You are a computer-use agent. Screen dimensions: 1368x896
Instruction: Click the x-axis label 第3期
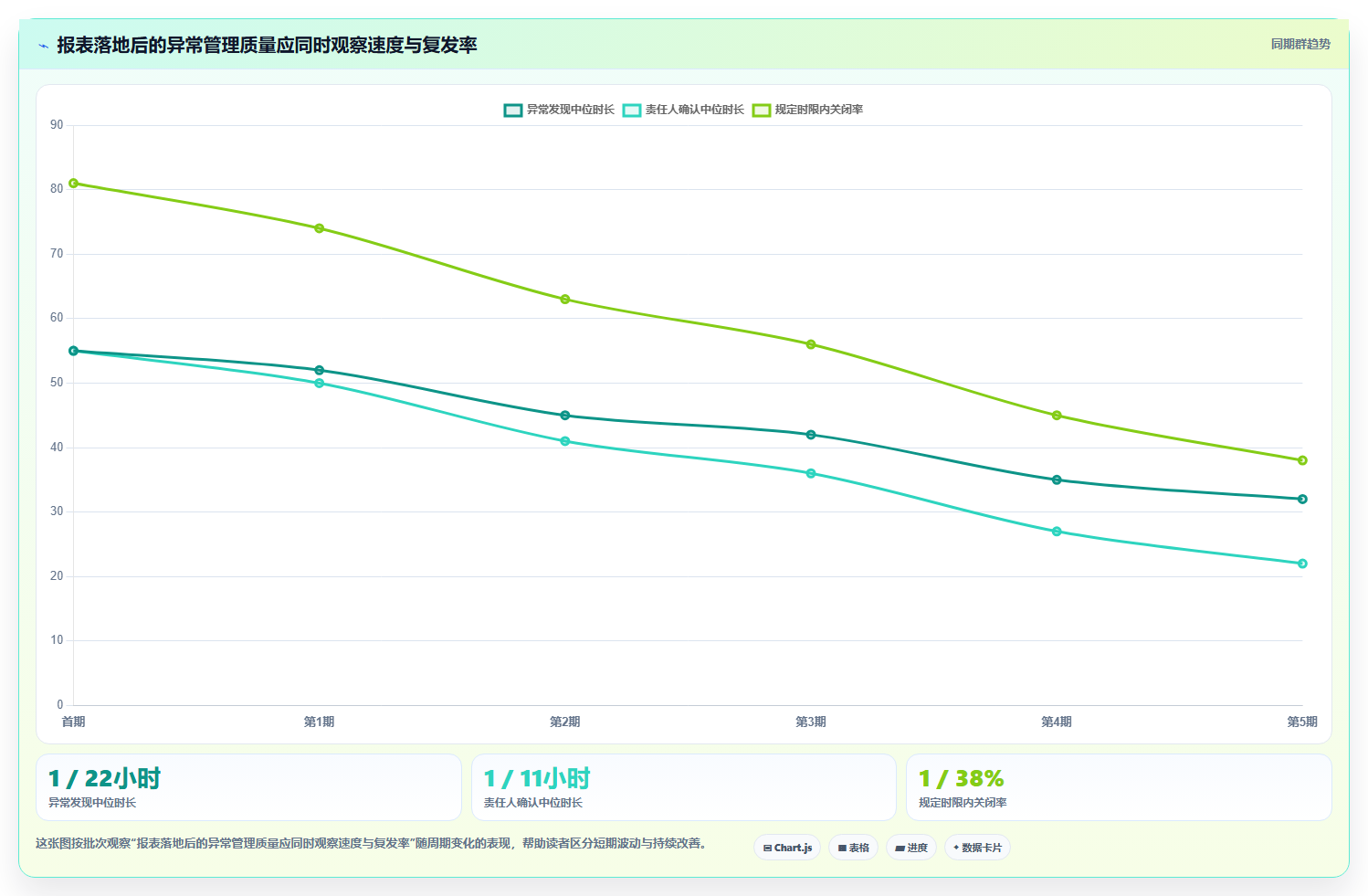coord(811,722)
